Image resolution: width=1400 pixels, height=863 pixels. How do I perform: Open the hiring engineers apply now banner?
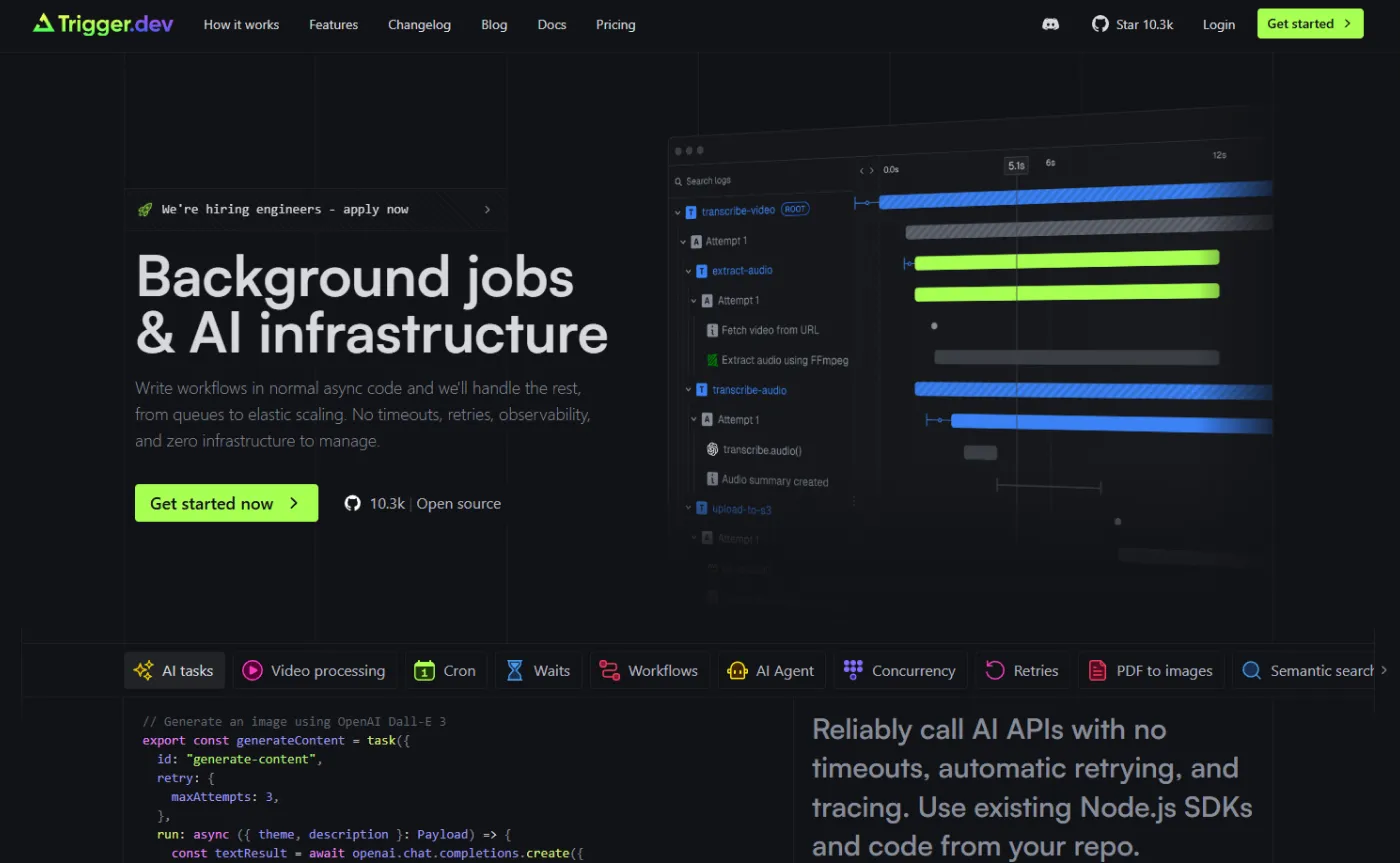(316, 209)
